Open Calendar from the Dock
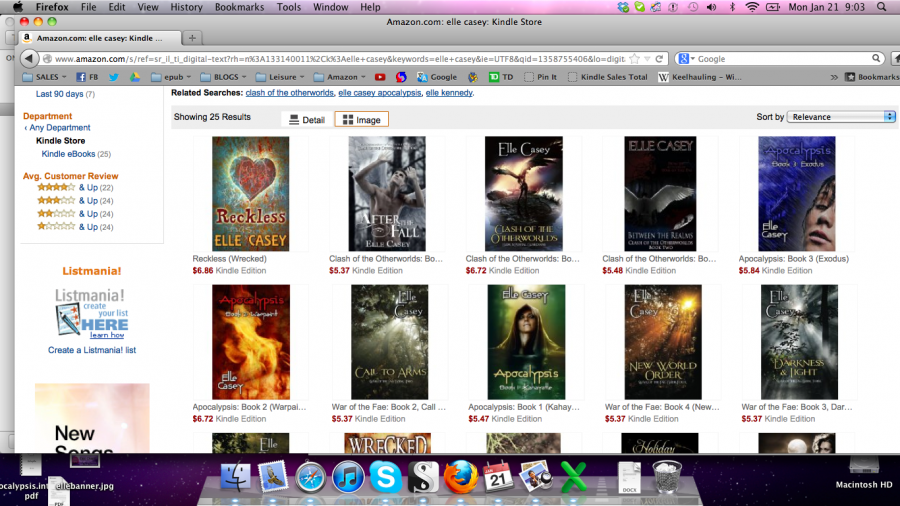900x506 pixels. tap(498, 476)
